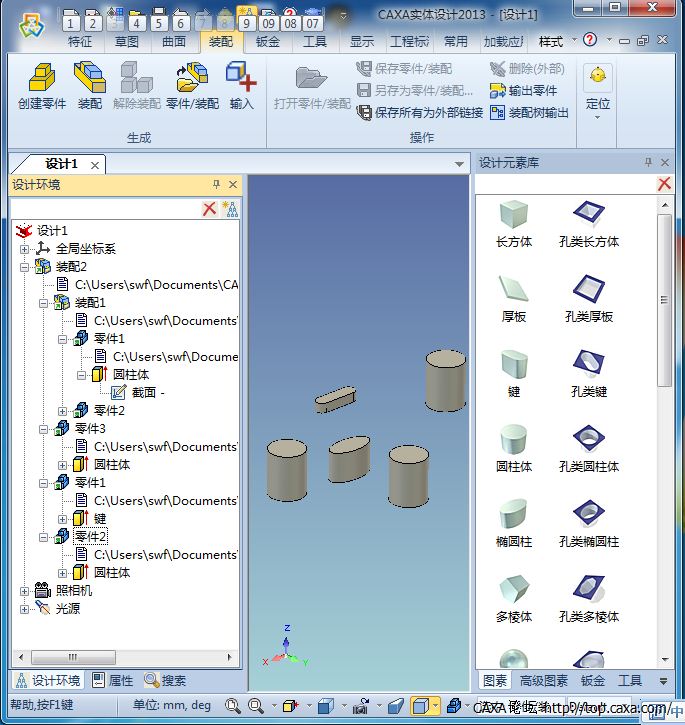The image size is (685, 725).
Task: Expand the 键 feature node
Action: [x=62, y=519]
